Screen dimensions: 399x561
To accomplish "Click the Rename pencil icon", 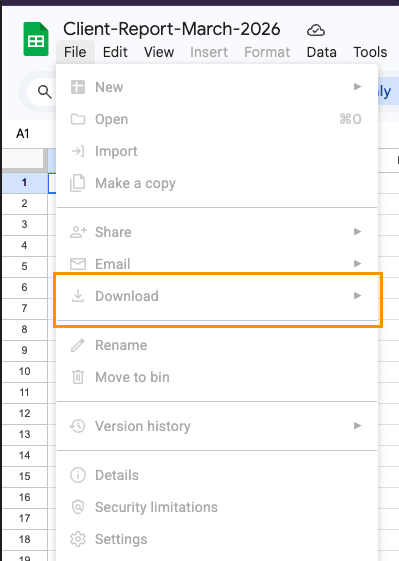I will (78, 345).
